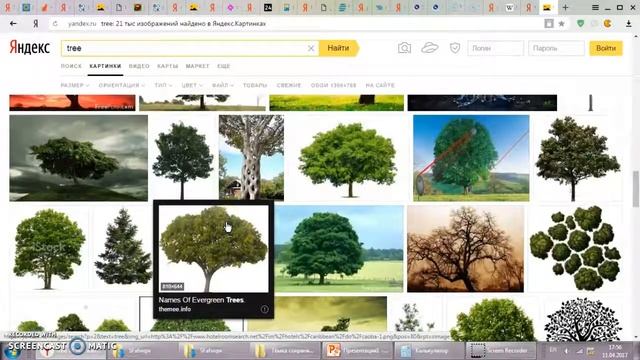Expand the Тип filter dropdown
The height and width of the screenshot is (360, 640).
(163, 85)
